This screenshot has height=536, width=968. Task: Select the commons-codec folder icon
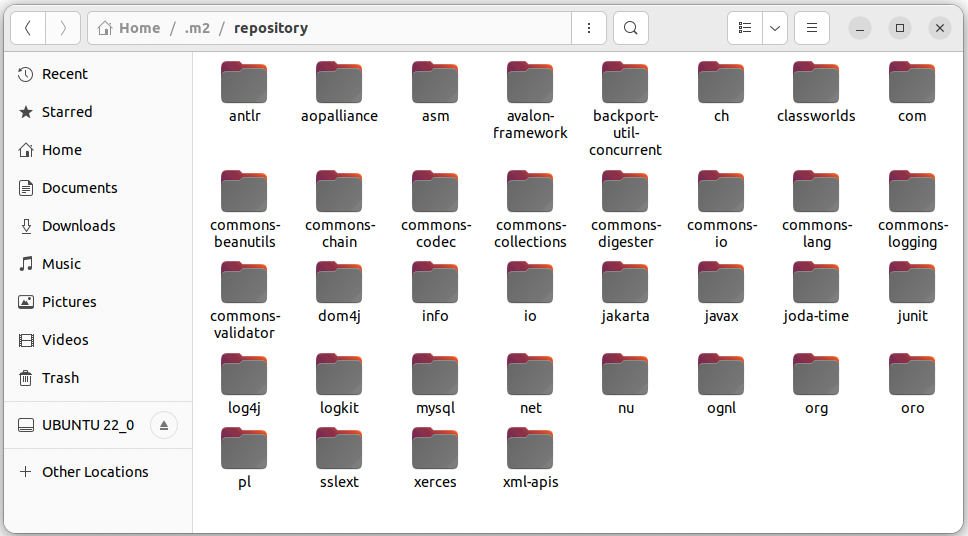coord(435,191)
